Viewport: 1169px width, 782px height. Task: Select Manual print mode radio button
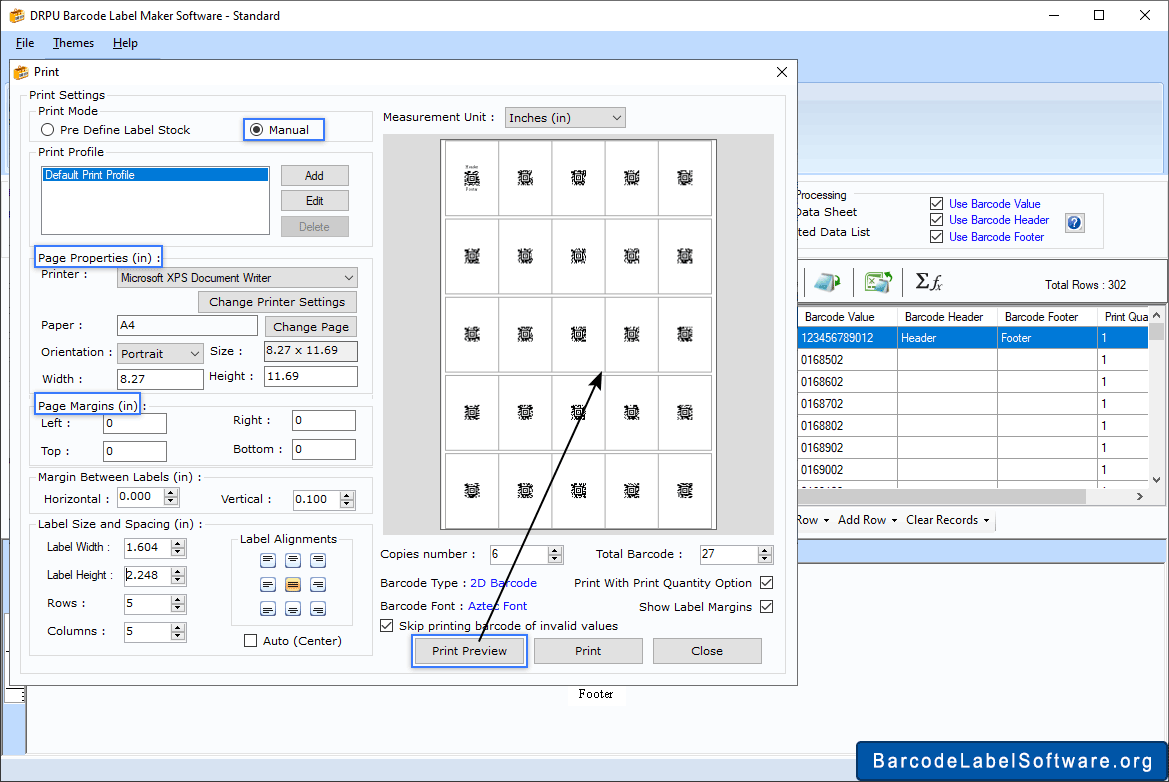(256, 130)
